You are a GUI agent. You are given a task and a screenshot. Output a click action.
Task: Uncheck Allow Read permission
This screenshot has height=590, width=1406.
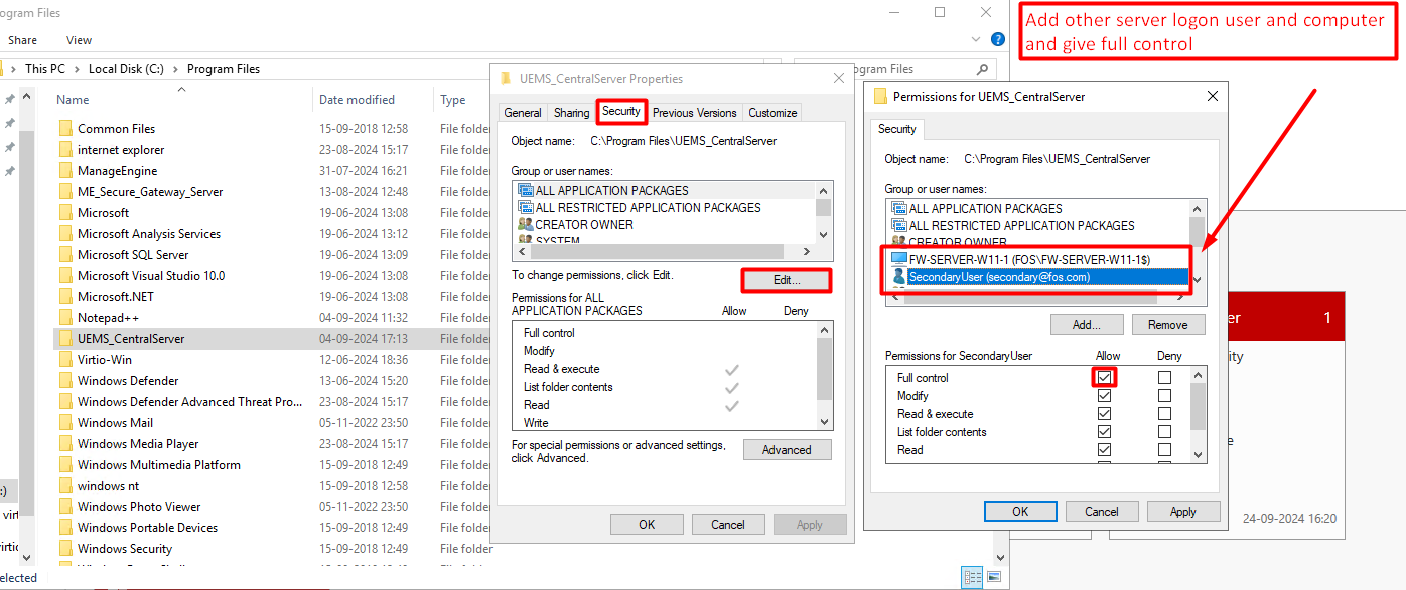point(1105,449)
